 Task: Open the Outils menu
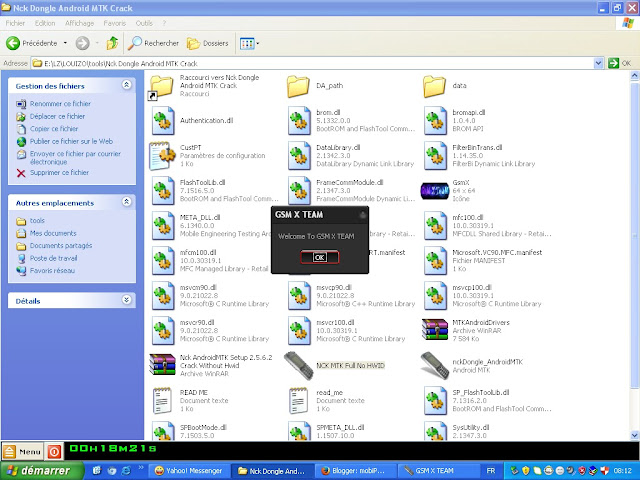tap(144, 23)
